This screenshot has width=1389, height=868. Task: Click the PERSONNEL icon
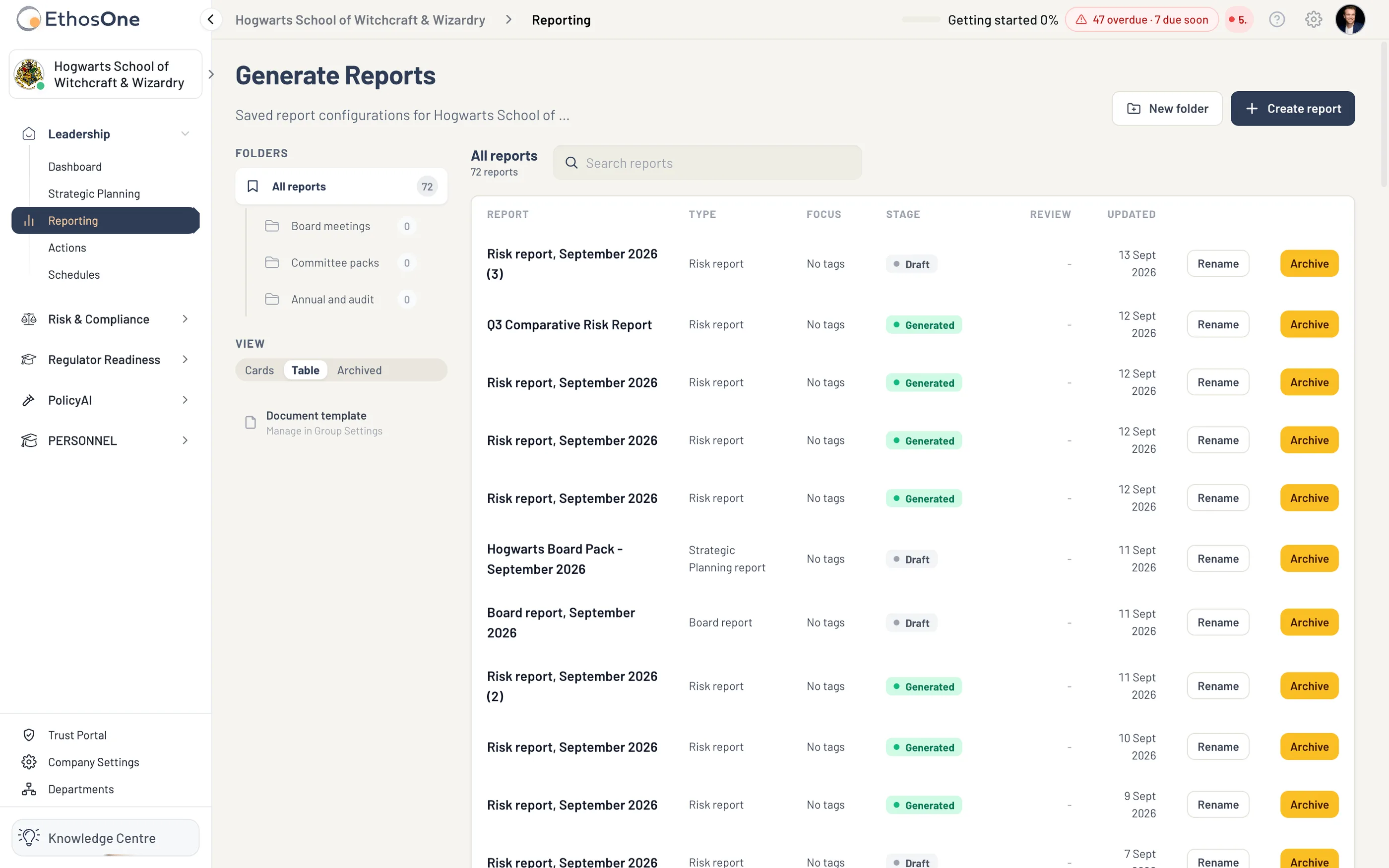[x=29, y=440]
